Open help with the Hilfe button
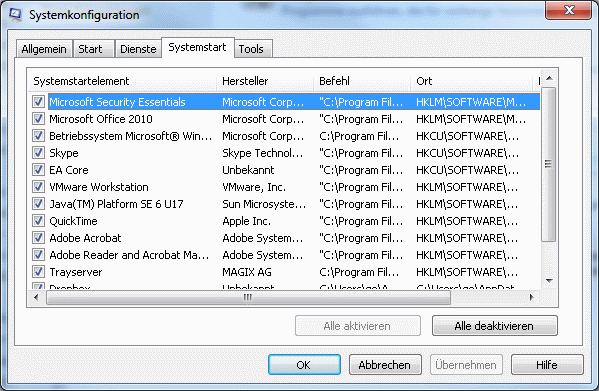 (547, 365)
